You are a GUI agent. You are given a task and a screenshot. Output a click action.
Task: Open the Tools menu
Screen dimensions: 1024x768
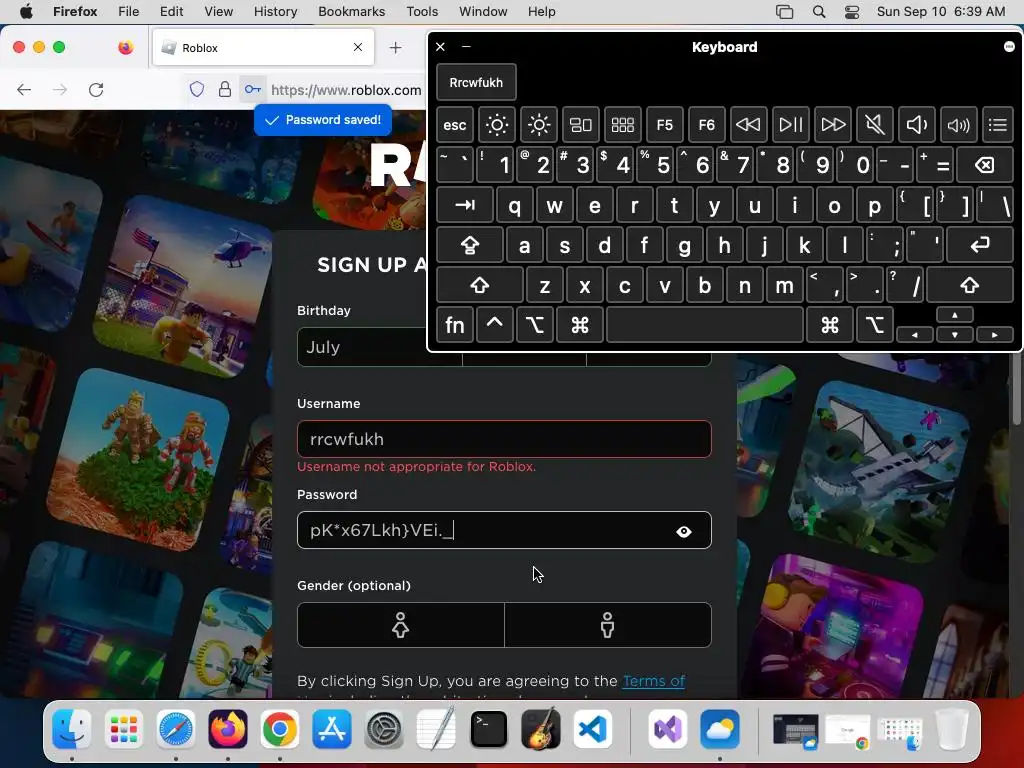(422, 11)
